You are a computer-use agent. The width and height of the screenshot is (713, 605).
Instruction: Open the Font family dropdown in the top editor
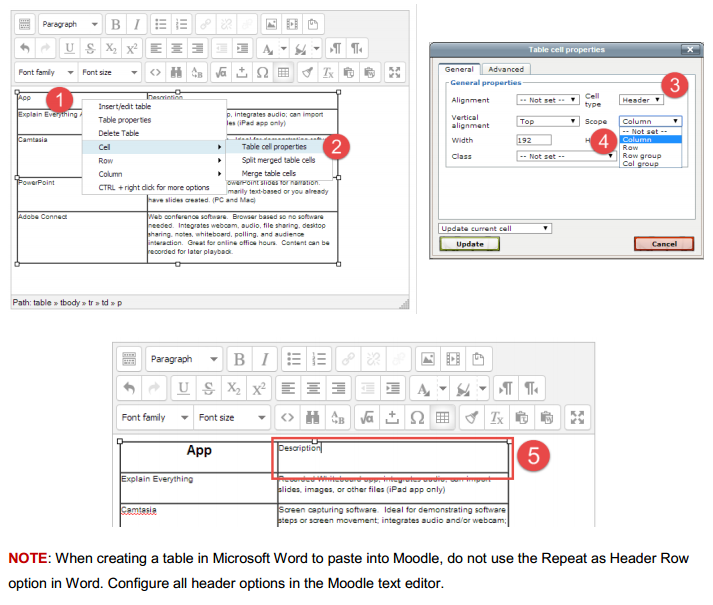coord(46,72)
